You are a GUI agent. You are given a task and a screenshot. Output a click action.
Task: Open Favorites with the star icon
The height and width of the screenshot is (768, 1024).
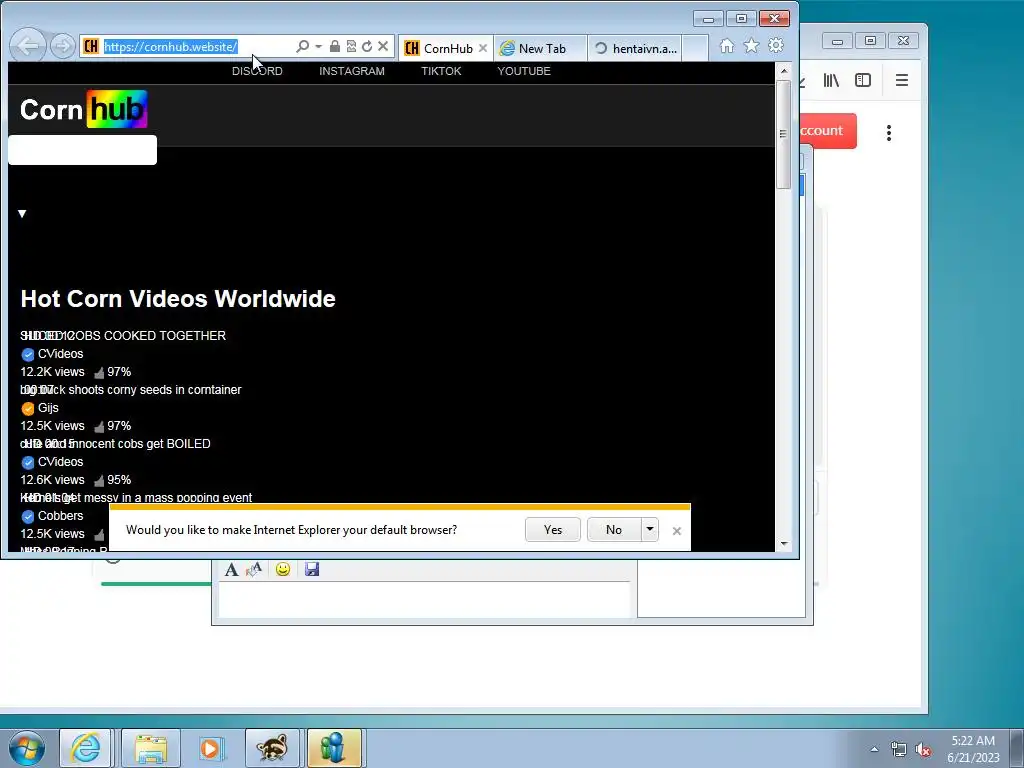(x=752, y=46)
